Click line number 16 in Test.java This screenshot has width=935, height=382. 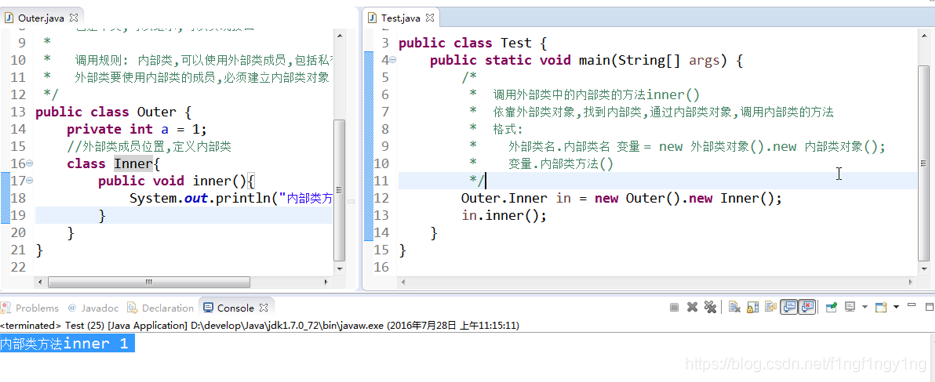381,267
